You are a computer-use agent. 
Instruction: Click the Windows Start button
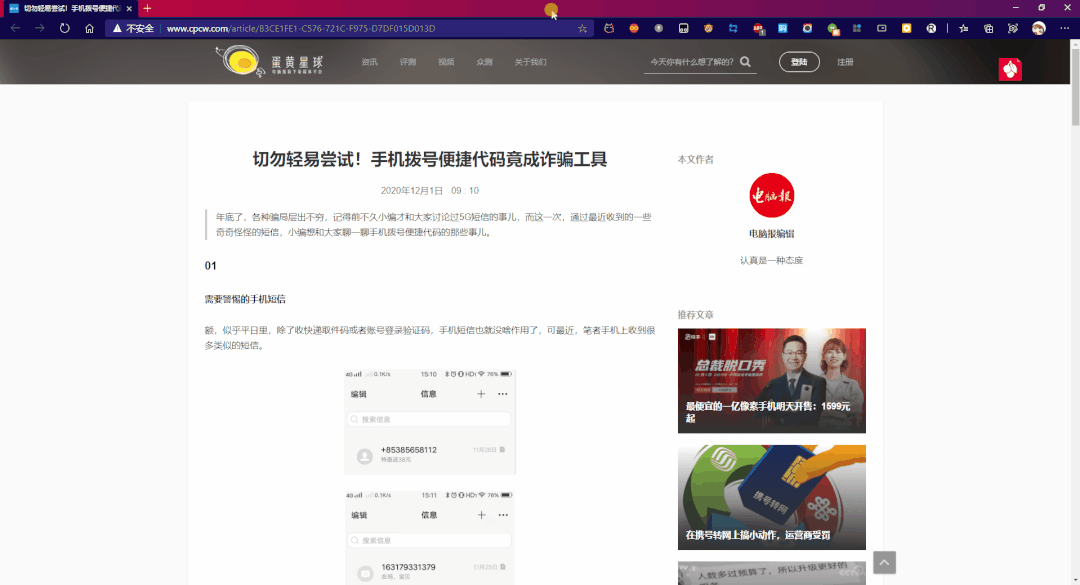pyautogui.click(x=10, y=580)
